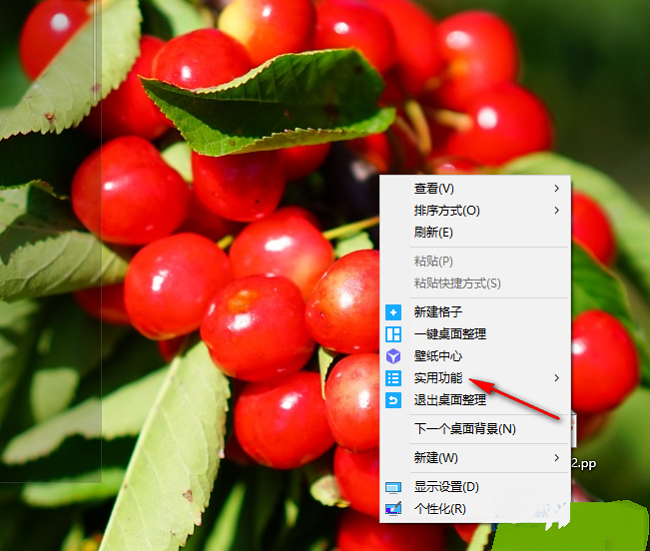Switch wallpaper with 下一个桌面背景(N)

coord(475,429)
